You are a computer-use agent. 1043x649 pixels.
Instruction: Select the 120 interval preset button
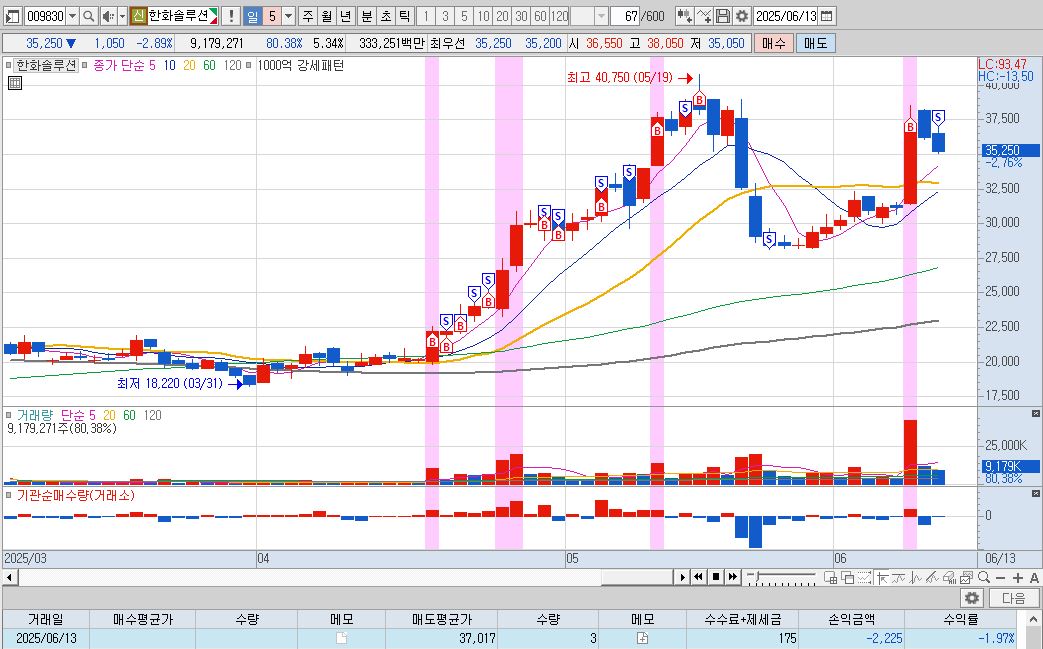559,16
